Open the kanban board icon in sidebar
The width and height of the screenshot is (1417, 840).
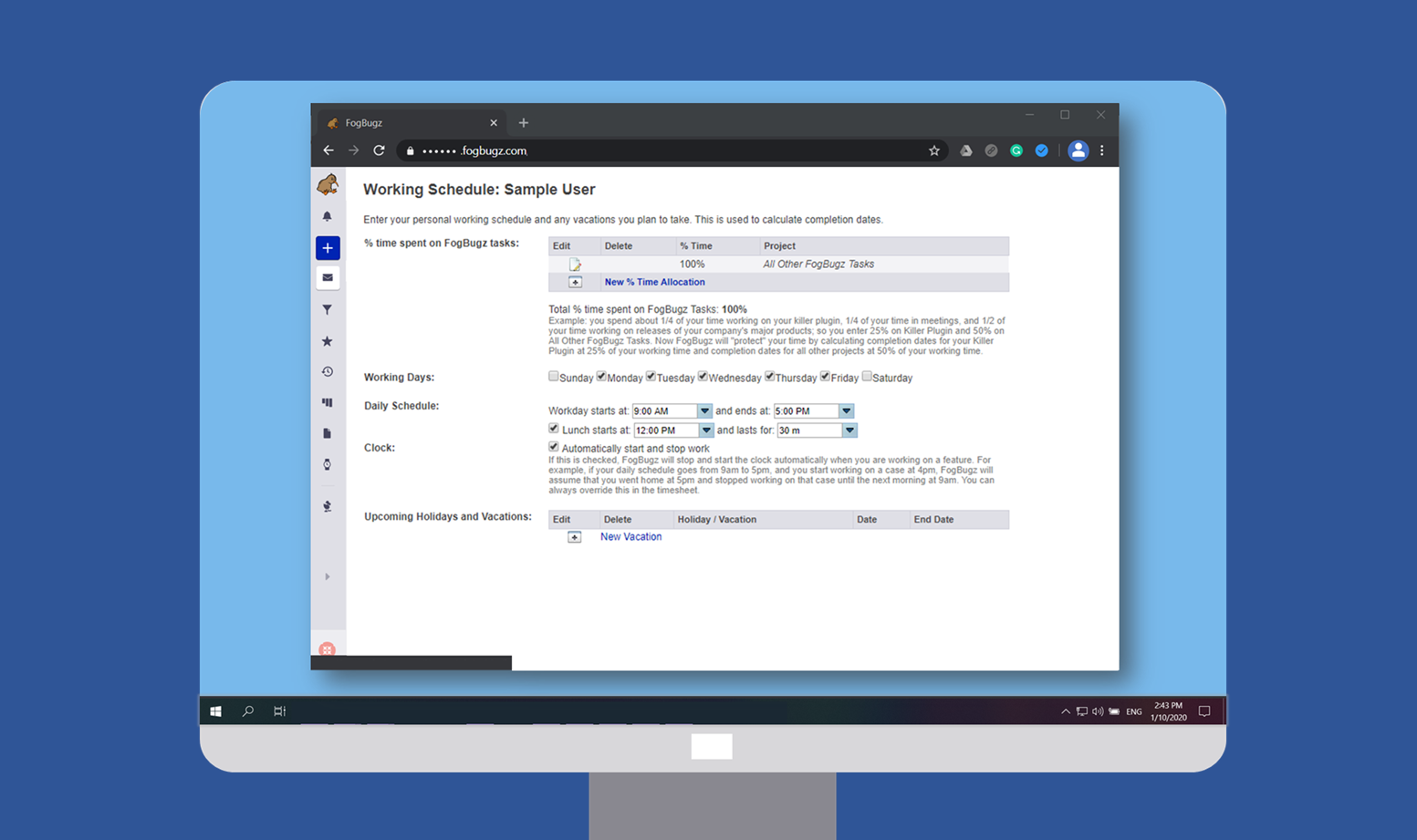(x=328, y=402)
